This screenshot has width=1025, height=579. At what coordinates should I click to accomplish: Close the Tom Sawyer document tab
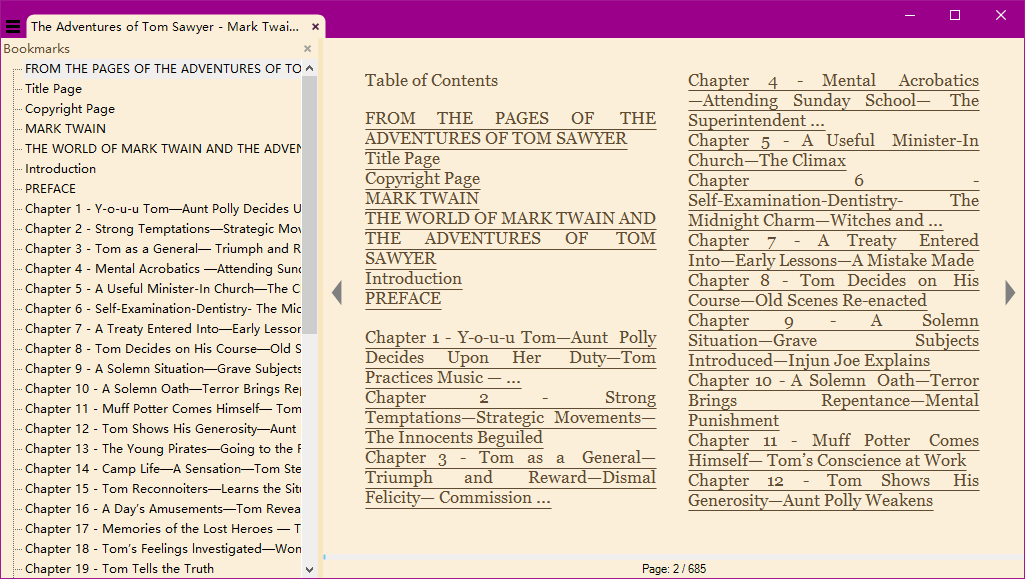click(x=315, y=27)
